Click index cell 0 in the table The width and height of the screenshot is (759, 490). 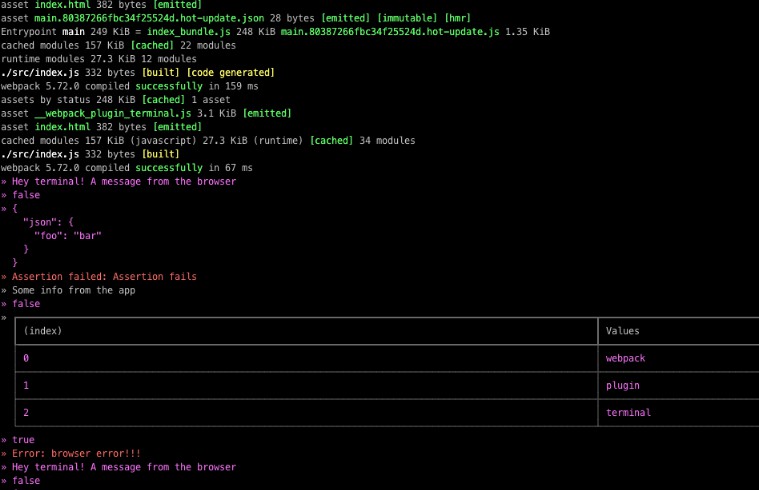[306, 358]
